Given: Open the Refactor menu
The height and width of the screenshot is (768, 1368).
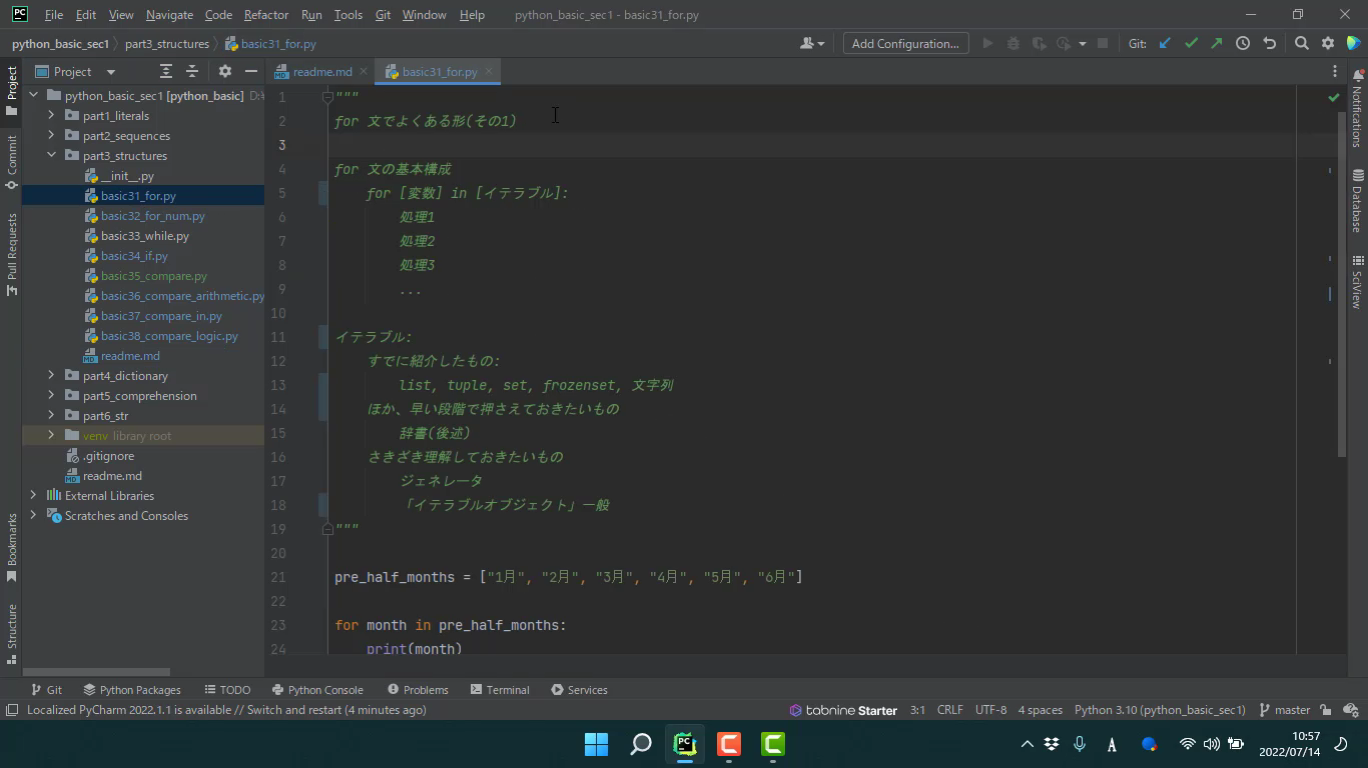Looking at the screenshot, I should (x=266, y=15).
